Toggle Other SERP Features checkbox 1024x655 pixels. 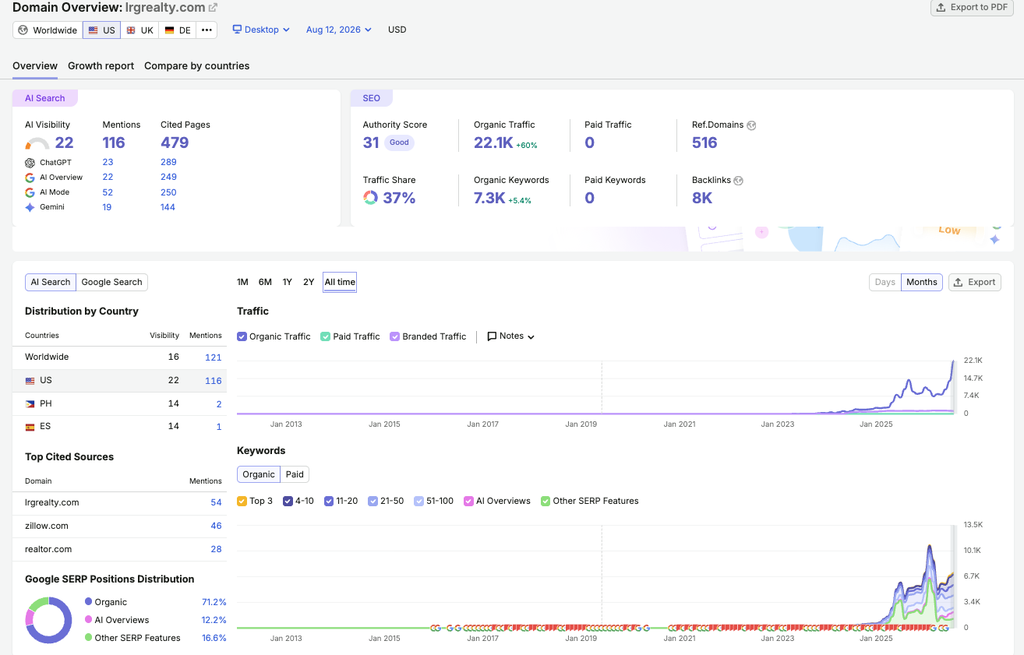[545, 501]
